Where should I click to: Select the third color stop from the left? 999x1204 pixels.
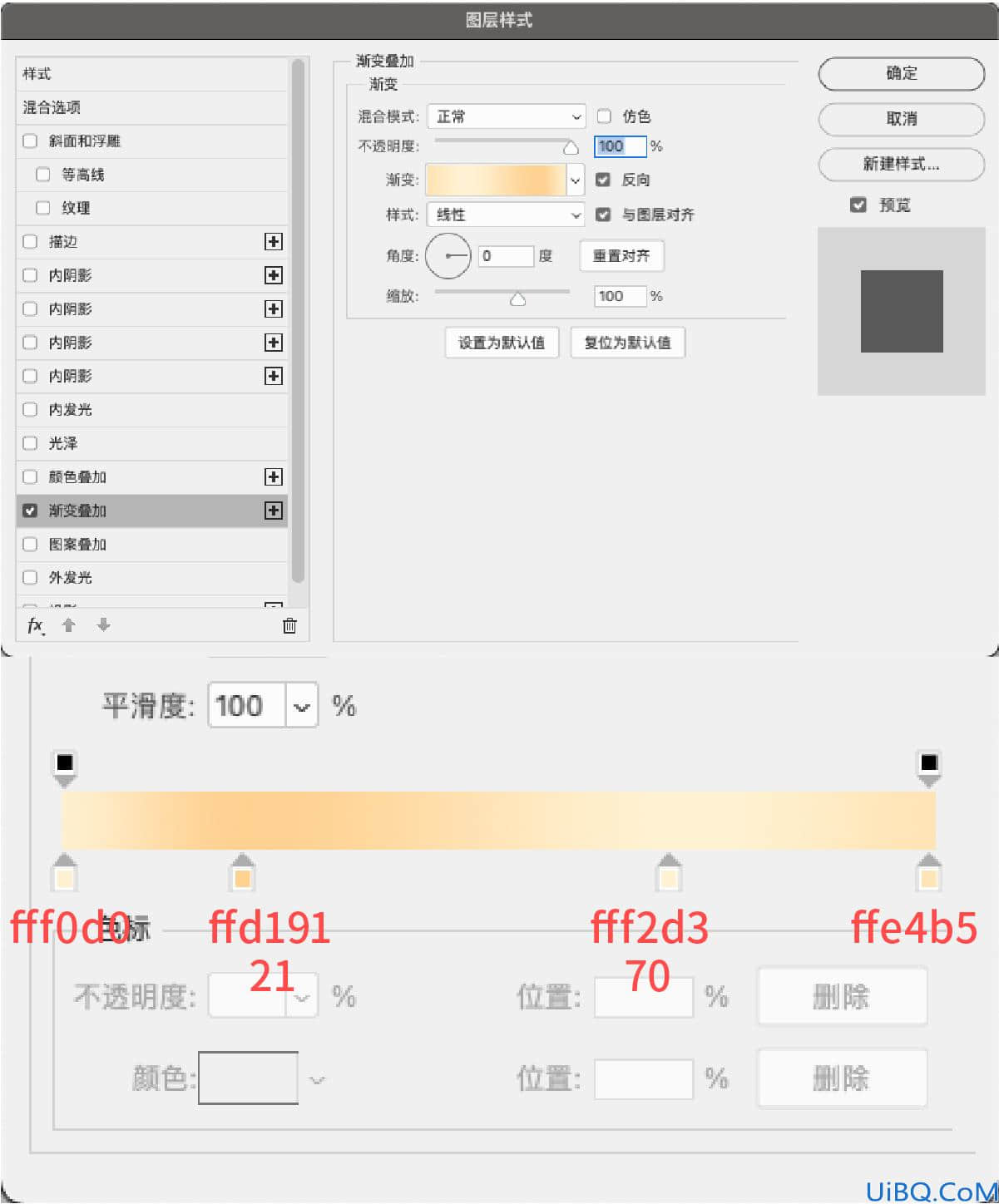click(669, 873)
